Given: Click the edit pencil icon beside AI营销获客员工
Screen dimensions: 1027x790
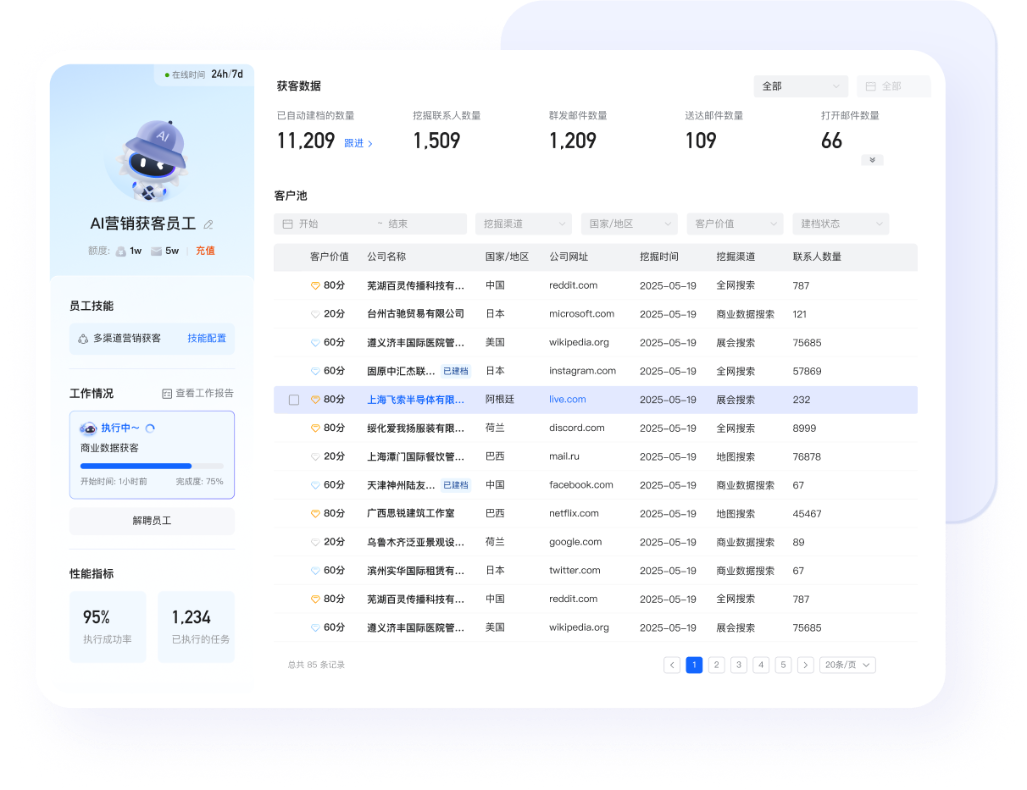Looking at the screenshot, I should pyautogui.click(x=208, y=225).
